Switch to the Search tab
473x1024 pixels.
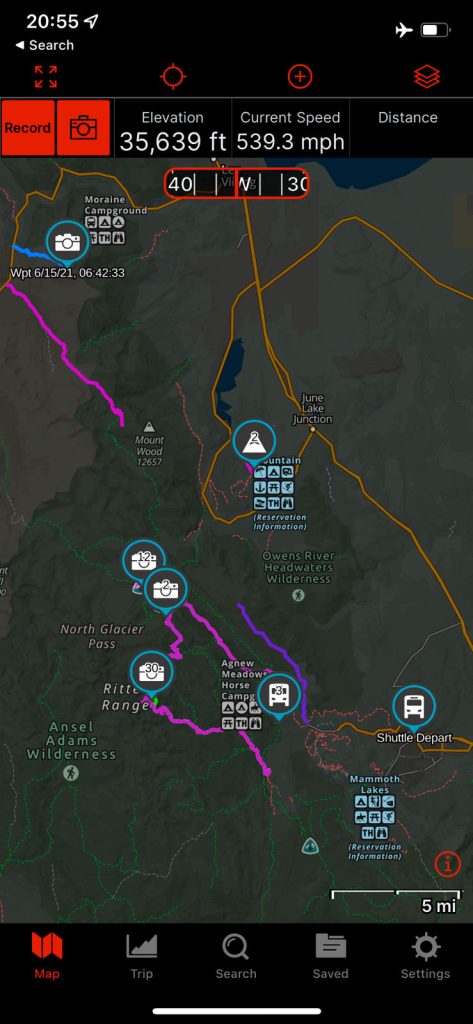pos(236,957)
